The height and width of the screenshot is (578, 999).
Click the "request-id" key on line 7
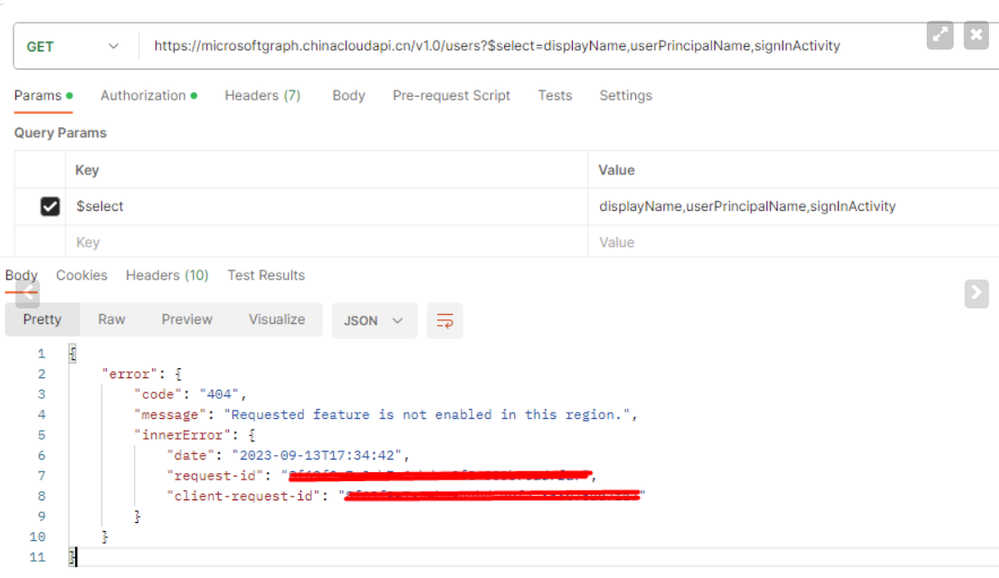(215, 476)
